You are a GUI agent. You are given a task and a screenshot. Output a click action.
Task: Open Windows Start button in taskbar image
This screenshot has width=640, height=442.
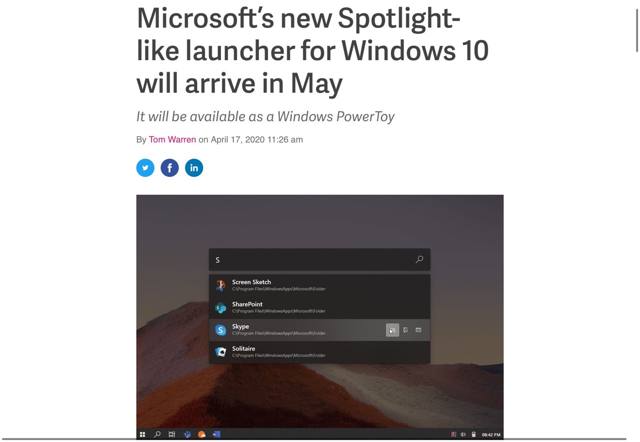click(142, 434)
